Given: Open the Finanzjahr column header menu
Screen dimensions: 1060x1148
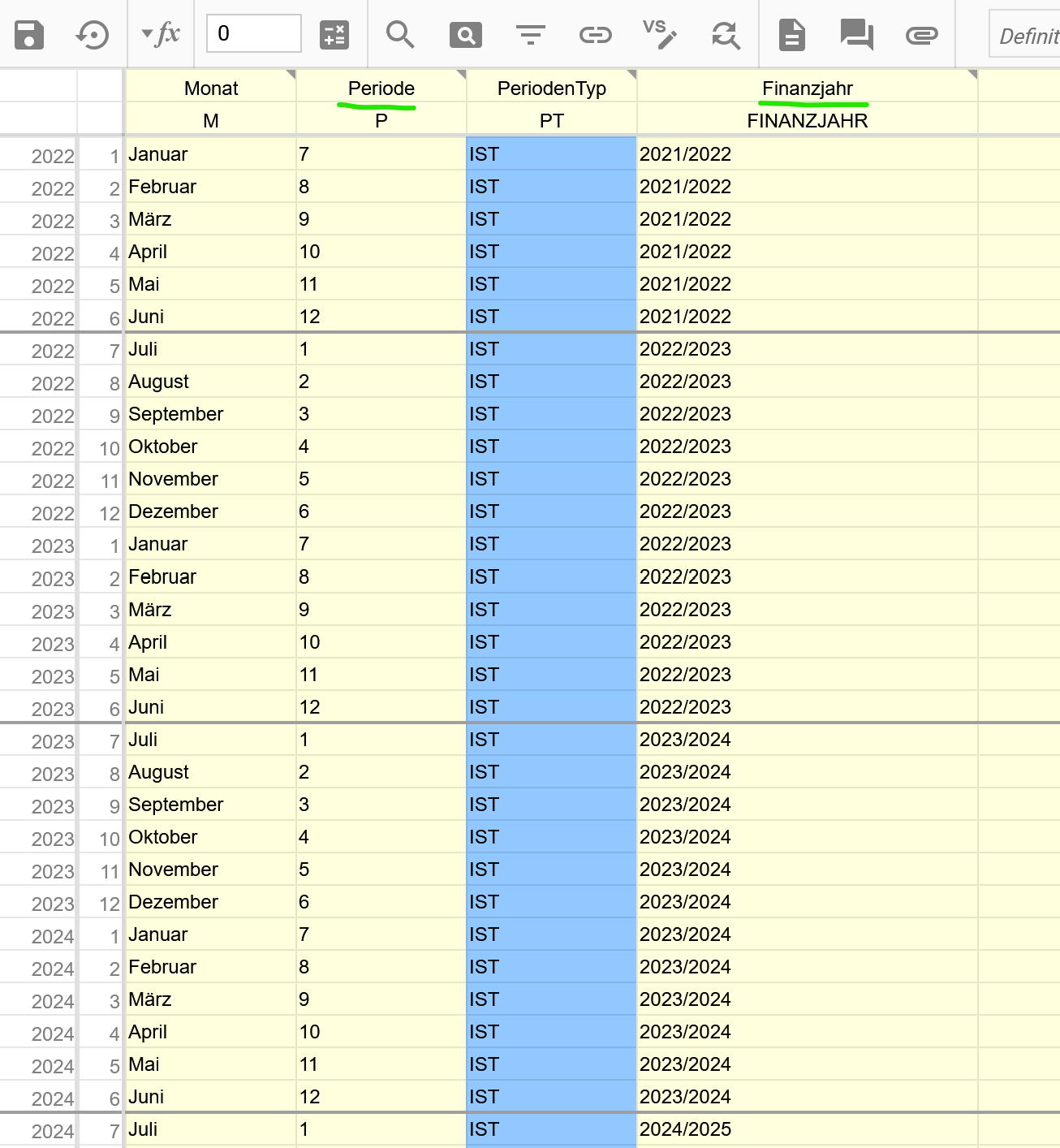Looking at the screenshot, I should 971,76.
